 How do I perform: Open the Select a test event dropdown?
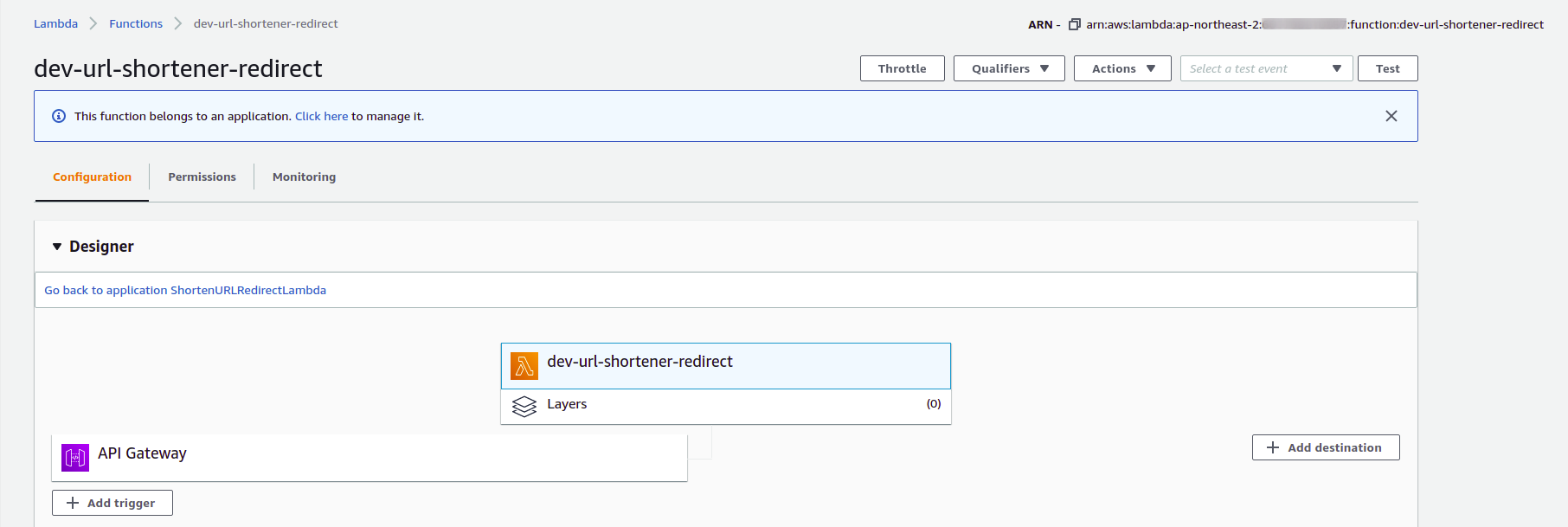coord(1265,68)
